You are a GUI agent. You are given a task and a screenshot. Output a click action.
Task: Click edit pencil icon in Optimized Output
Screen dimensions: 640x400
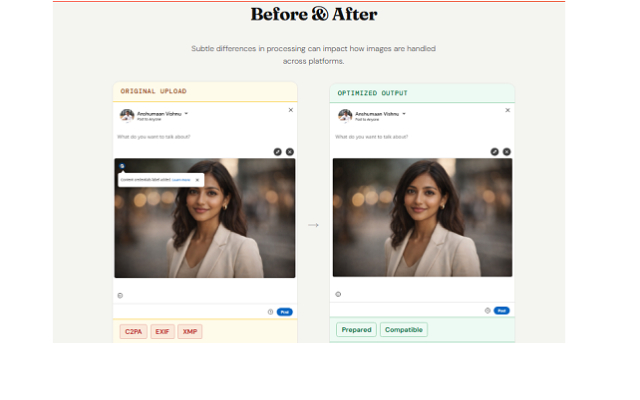(x=494, y=151)
